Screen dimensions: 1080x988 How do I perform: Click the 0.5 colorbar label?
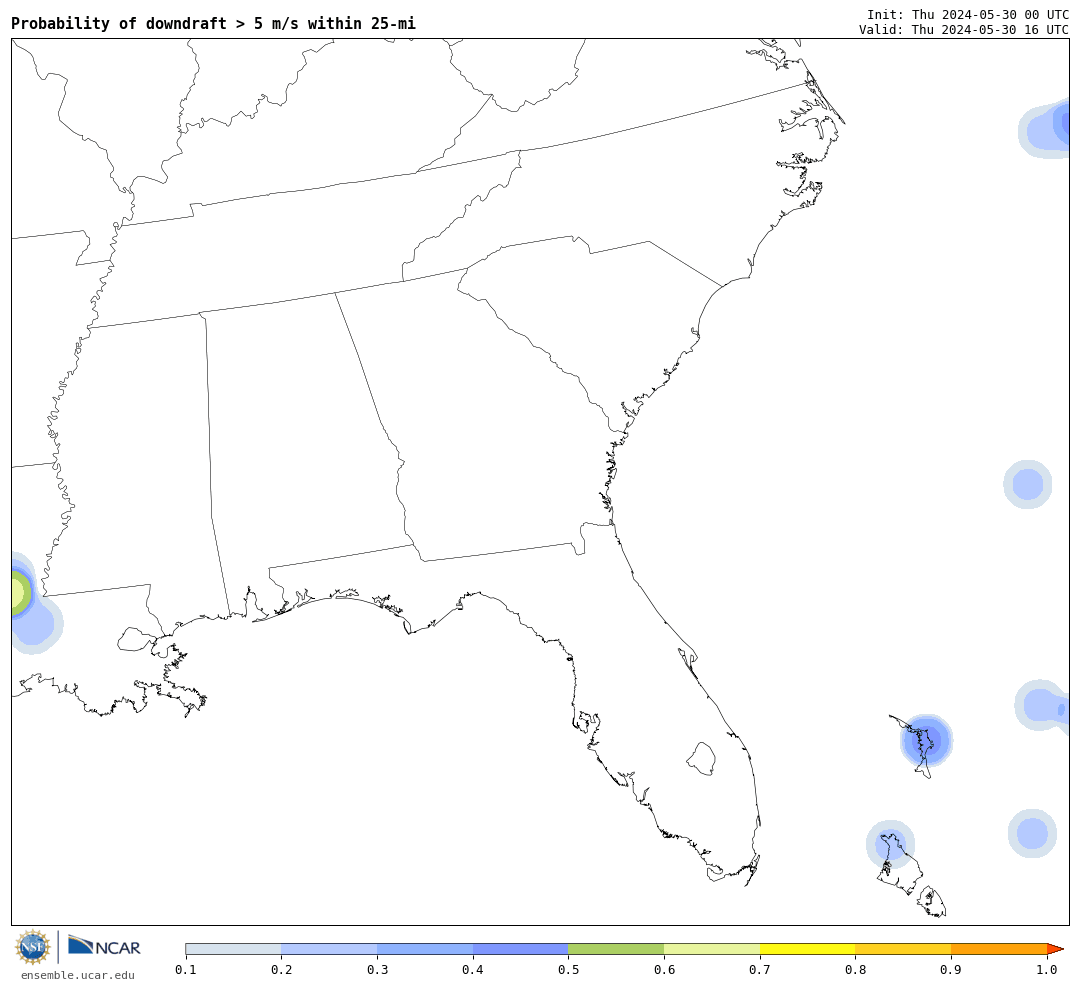click(568, 970)
